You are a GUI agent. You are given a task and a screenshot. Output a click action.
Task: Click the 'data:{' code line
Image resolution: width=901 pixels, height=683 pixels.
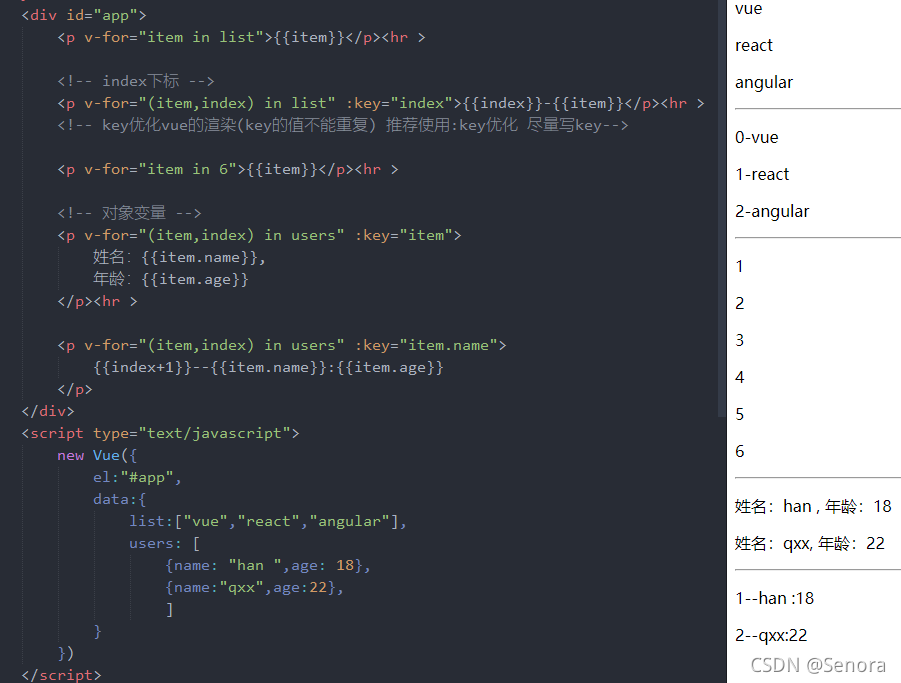(x=120, y=499)
